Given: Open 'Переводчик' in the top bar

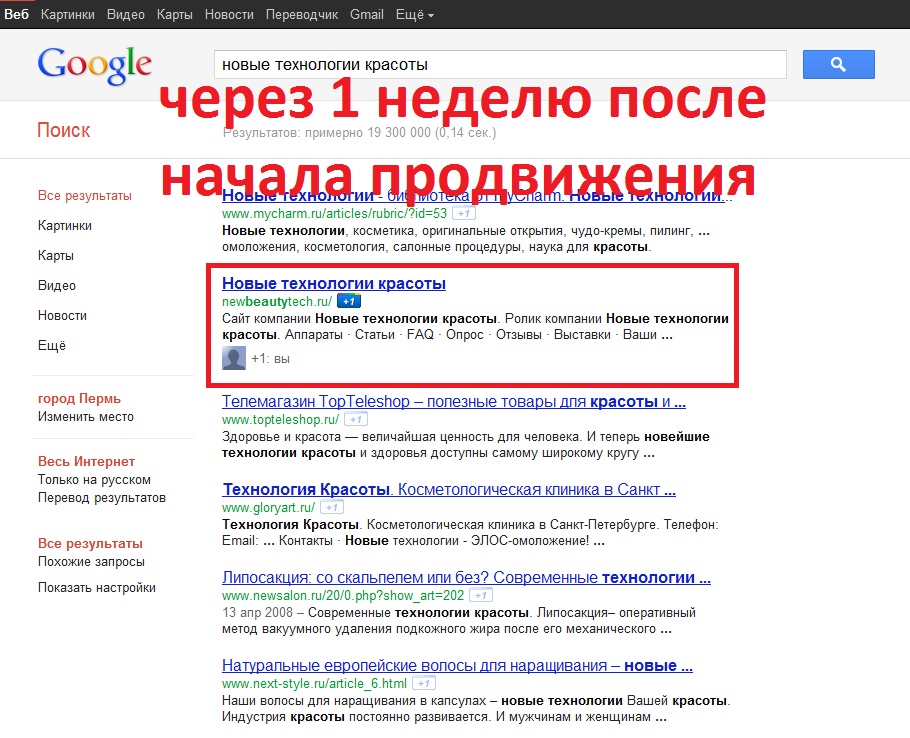Looking at the screenshot, I should (301, 15).
